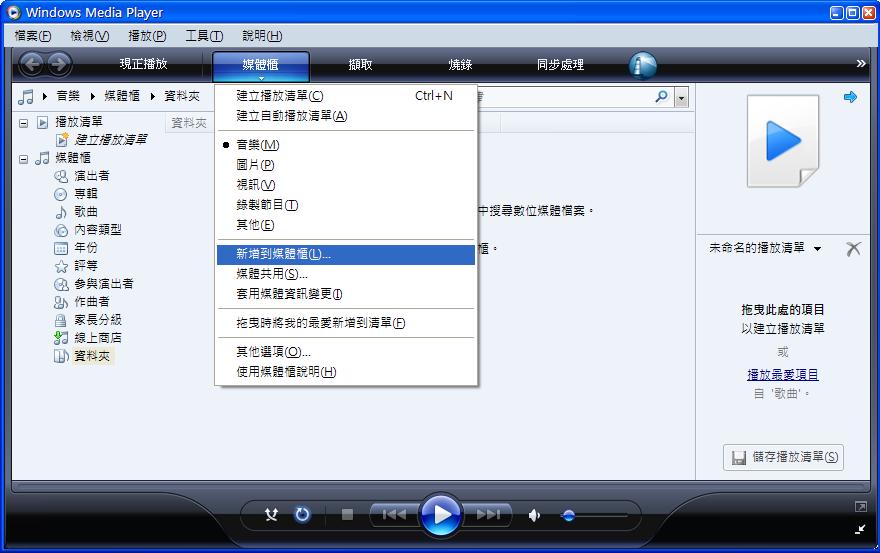Image resolution: width=880 pixels, height=553 pixels.
Task: Switch to the 現正播放 tab
Action: tap(144, 64)
